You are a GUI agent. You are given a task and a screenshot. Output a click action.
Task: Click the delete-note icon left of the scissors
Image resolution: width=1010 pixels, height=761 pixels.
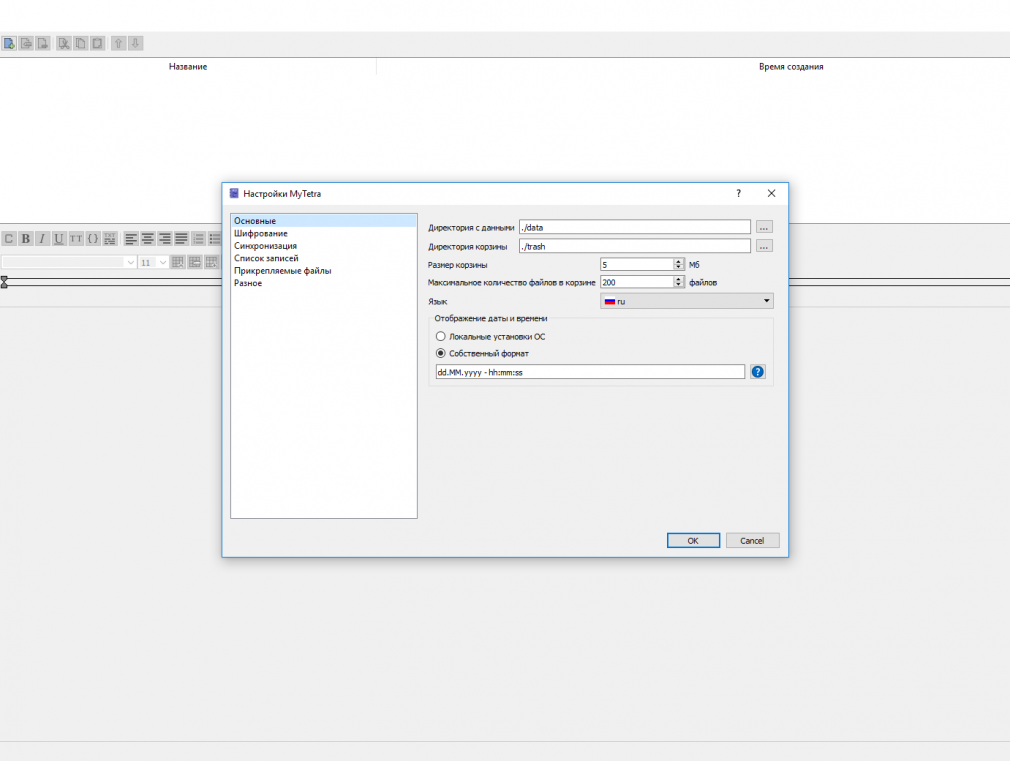pyautogui.click(x=43, y=43)
